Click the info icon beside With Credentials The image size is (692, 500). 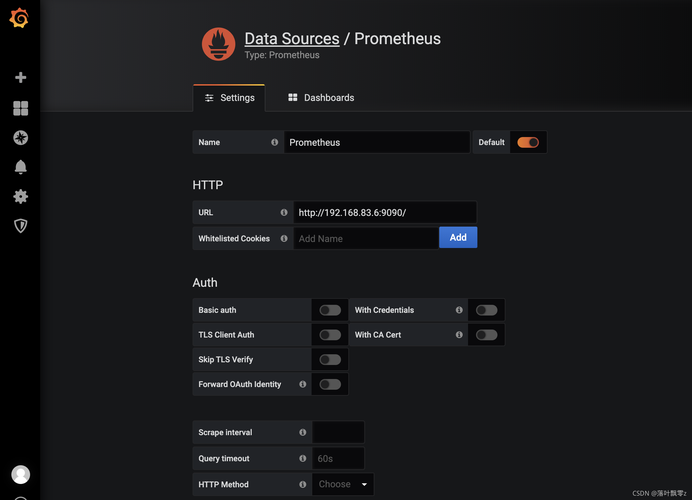click(x=459, y=310)
